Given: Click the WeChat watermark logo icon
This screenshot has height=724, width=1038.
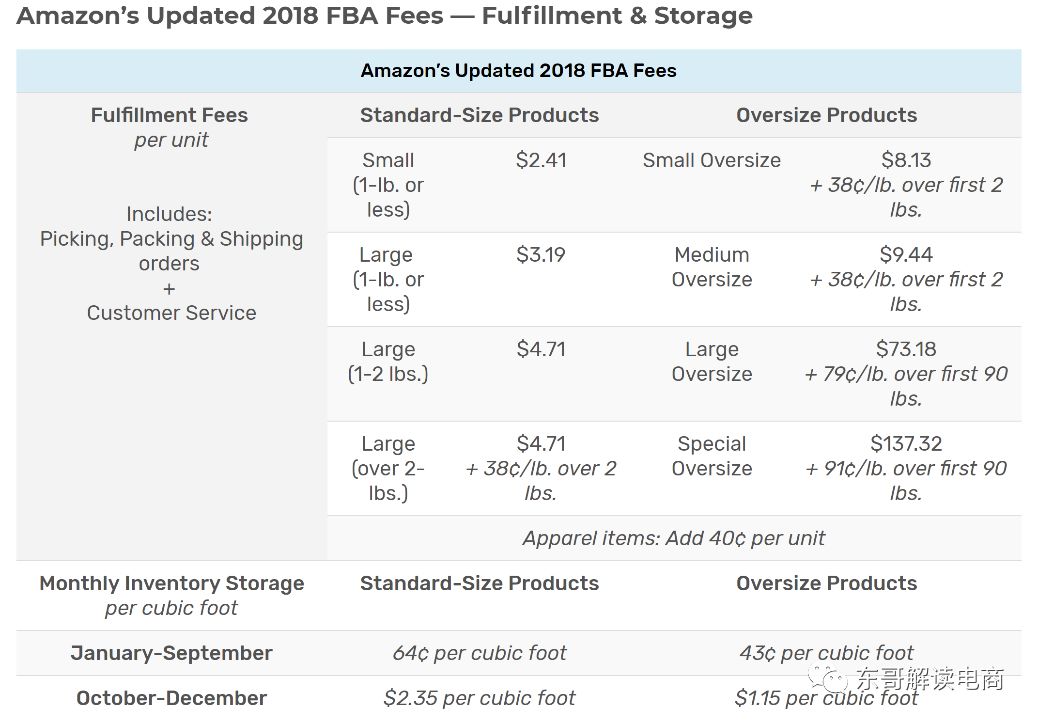Looking at the screenshot, I should point(827,678).
